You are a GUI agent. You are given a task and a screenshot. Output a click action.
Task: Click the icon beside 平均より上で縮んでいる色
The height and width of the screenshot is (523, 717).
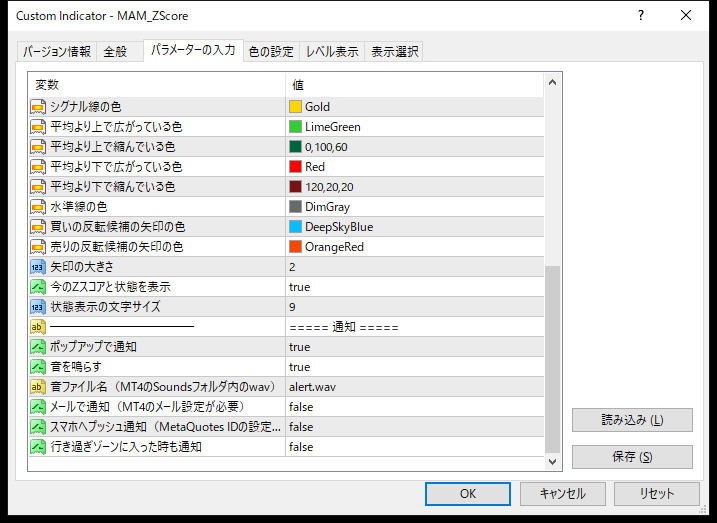38,147
